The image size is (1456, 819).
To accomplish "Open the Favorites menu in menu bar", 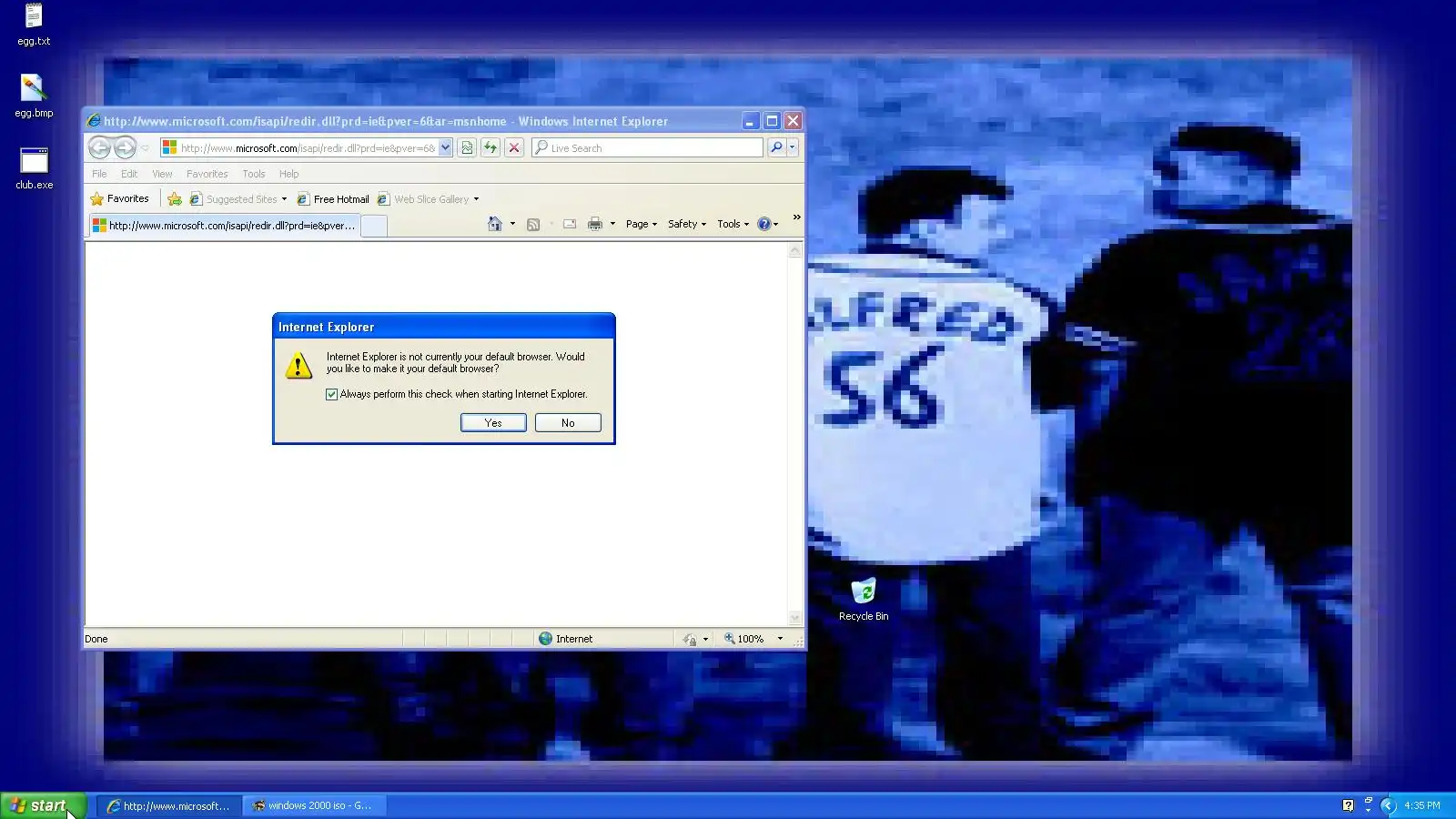I will (x=207, y=174).
